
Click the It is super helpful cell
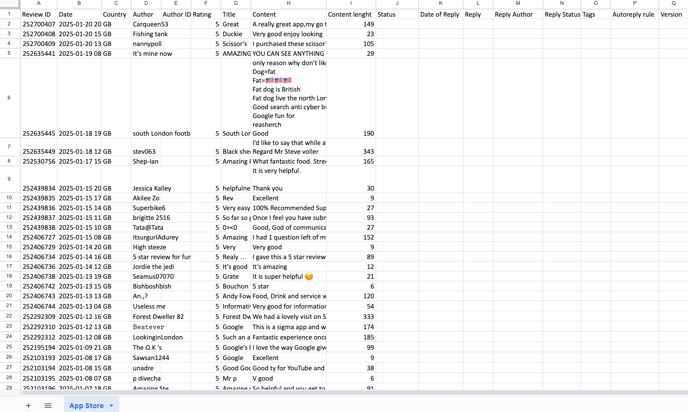point(288,276)
